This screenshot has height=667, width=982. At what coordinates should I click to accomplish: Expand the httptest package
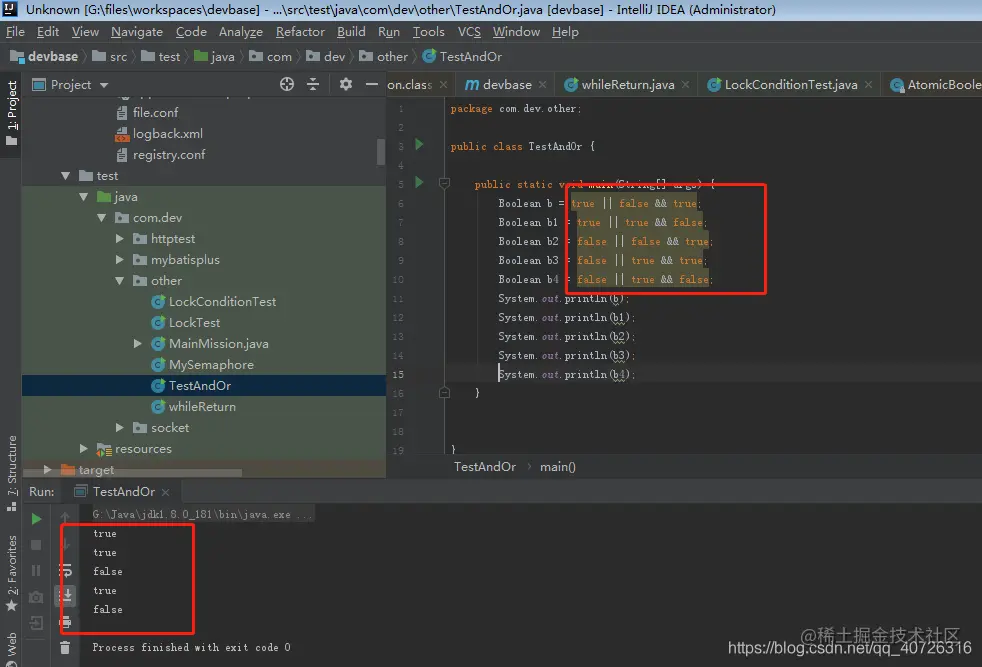coord(120,239)
